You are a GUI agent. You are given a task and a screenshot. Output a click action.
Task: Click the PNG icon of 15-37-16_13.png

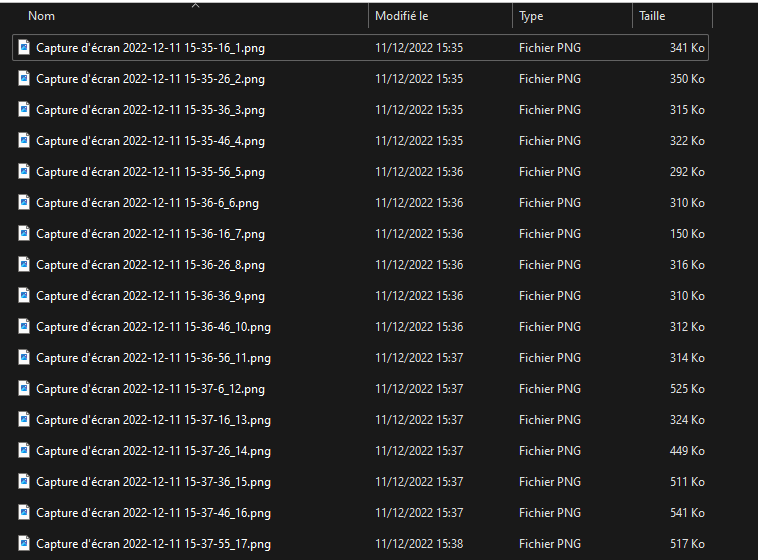(x=25, y=419)
